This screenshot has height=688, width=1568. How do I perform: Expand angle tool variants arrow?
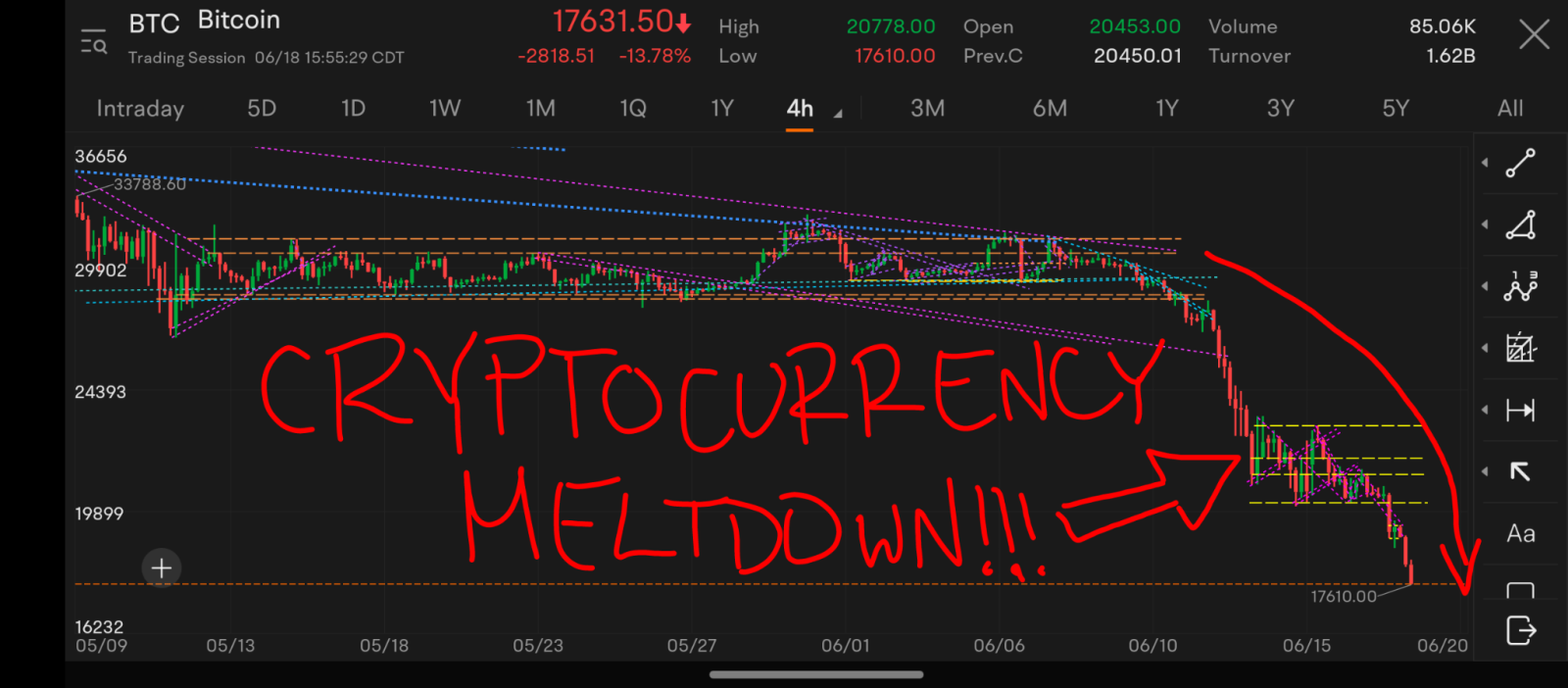[x=1485, y=224]
